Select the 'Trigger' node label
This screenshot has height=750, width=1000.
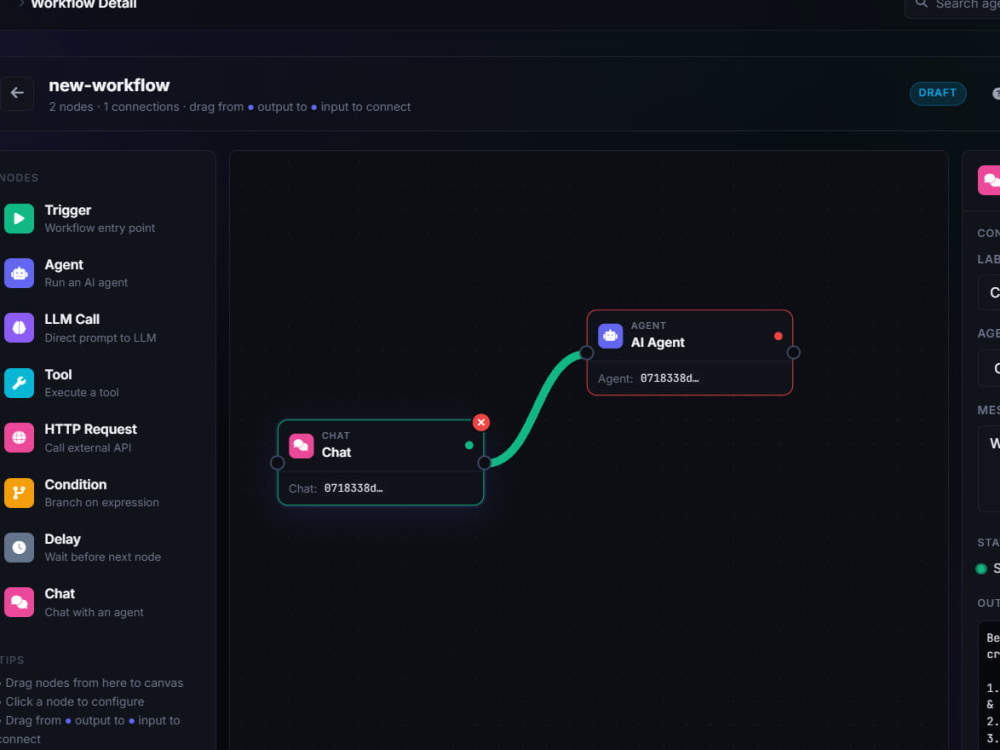coord(68,210)
